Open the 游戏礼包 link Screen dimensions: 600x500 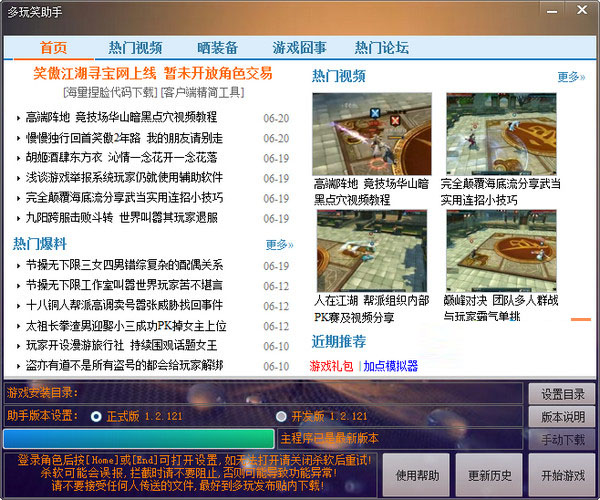pyautogui.click(x=331, y=366)
